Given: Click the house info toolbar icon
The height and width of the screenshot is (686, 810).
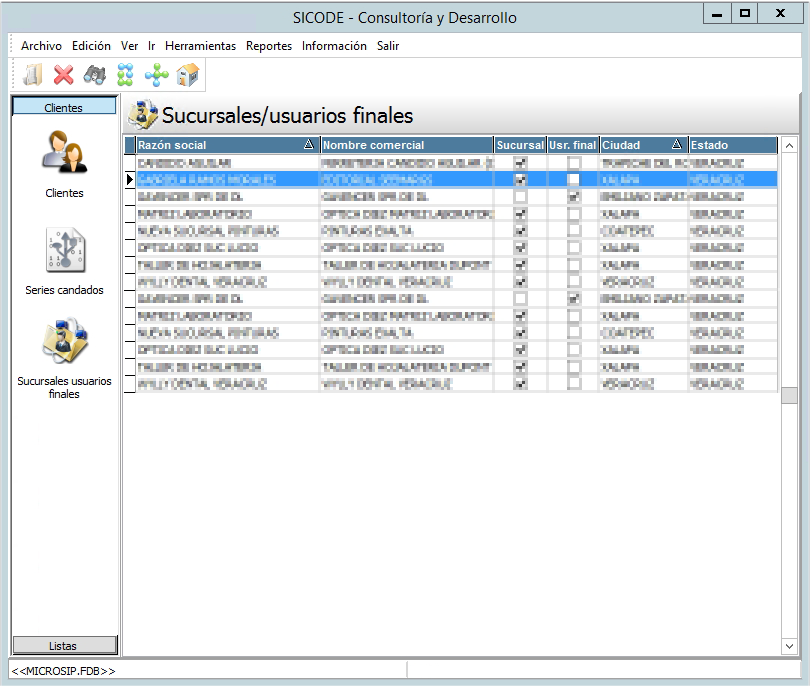Looking at the screenshot, I should coord(187,74).
